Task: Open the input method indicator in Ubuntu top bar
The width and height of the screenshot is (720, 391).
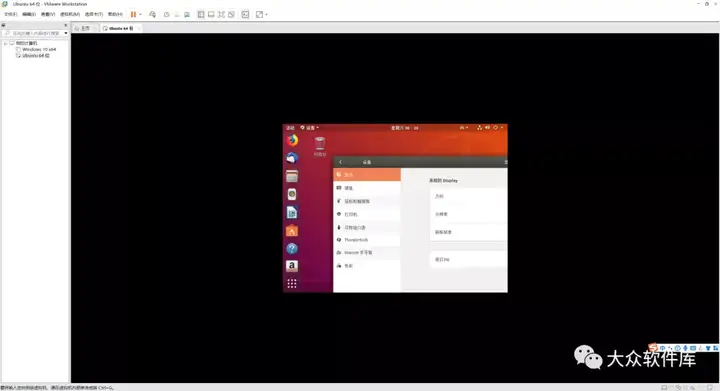Action: pyautogui.click(x=464, y=128)
